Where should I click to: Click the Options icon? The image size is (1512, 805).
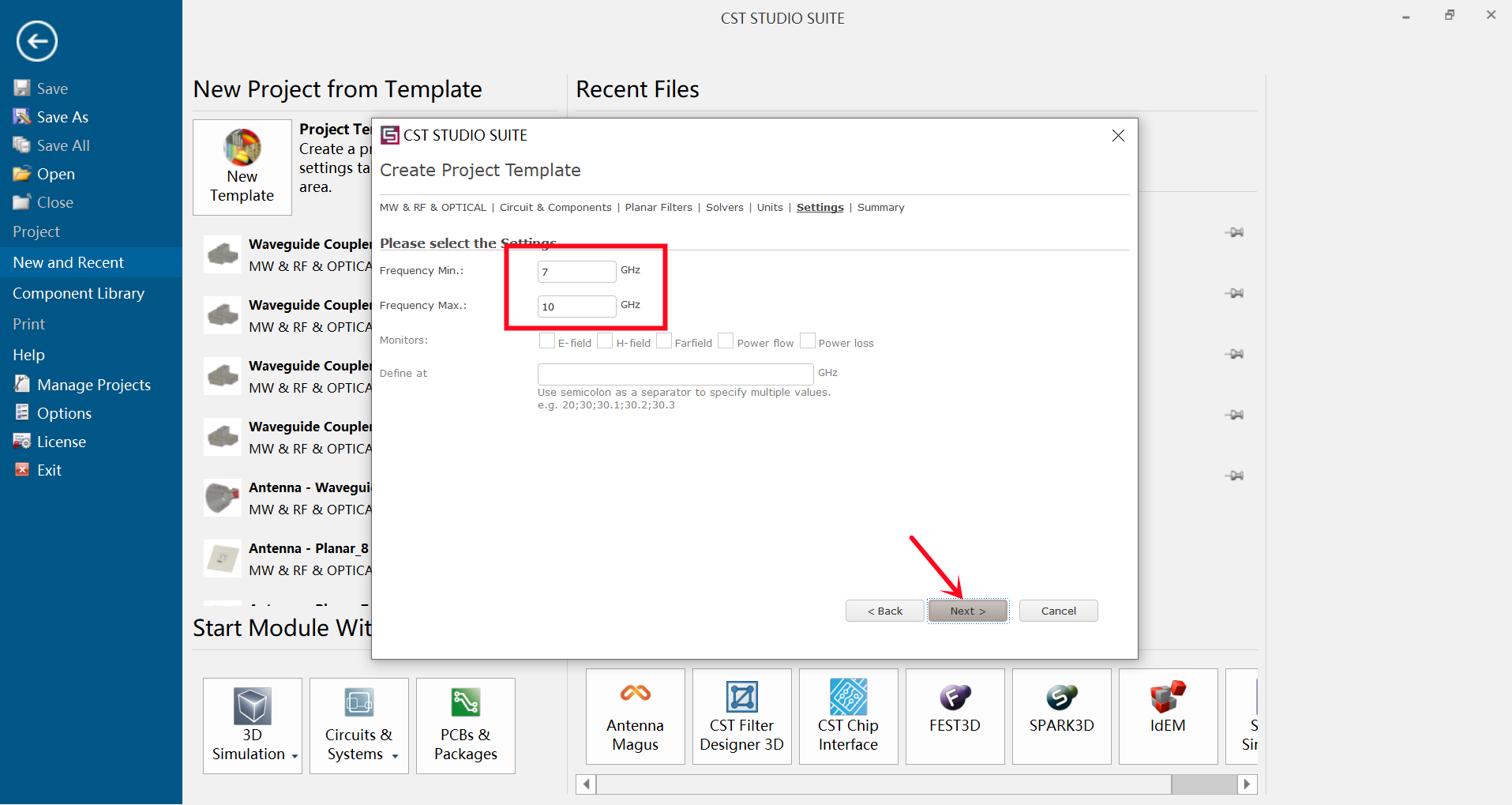[x=22, y=413]
